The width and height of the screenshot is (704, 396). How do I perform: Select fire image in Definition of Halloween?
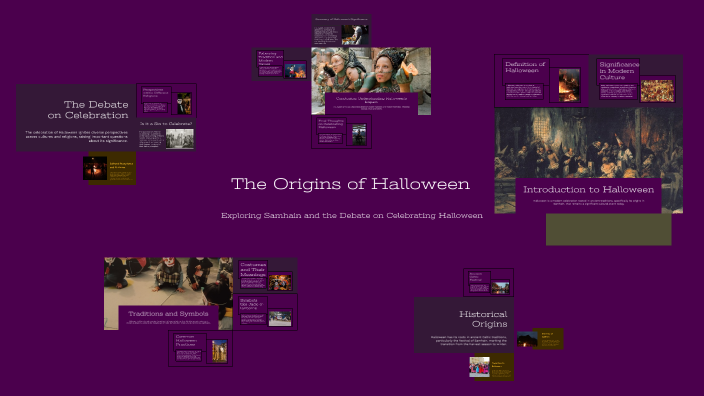tap(569, 85)
